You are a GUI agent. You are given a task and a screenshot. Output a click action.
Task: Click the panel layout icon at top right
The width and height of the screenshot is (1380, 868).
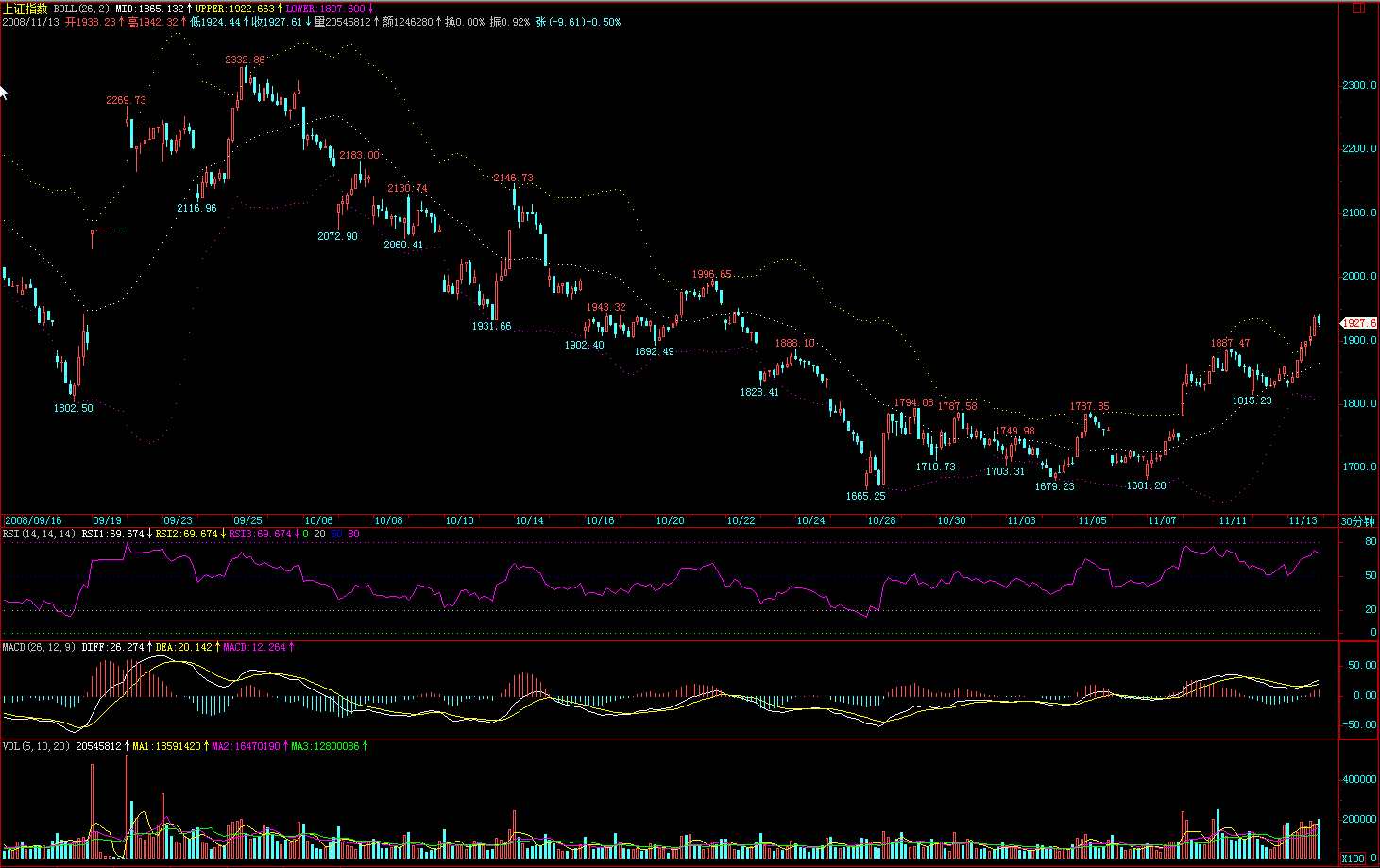pos(1357,7)
